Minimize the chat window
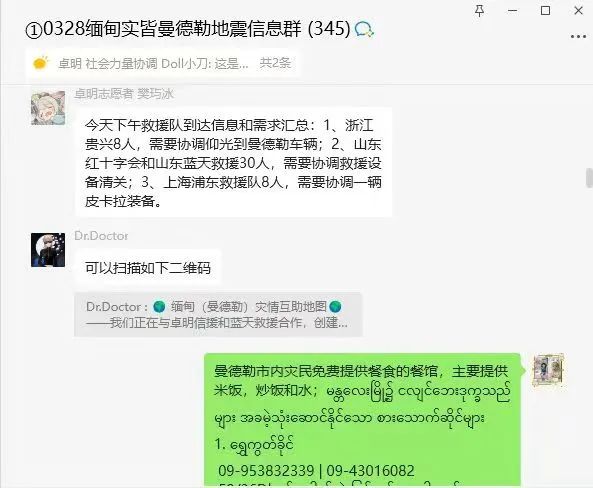Image resolution: width=593 pixels, height=488 pixels. [512, 11]
